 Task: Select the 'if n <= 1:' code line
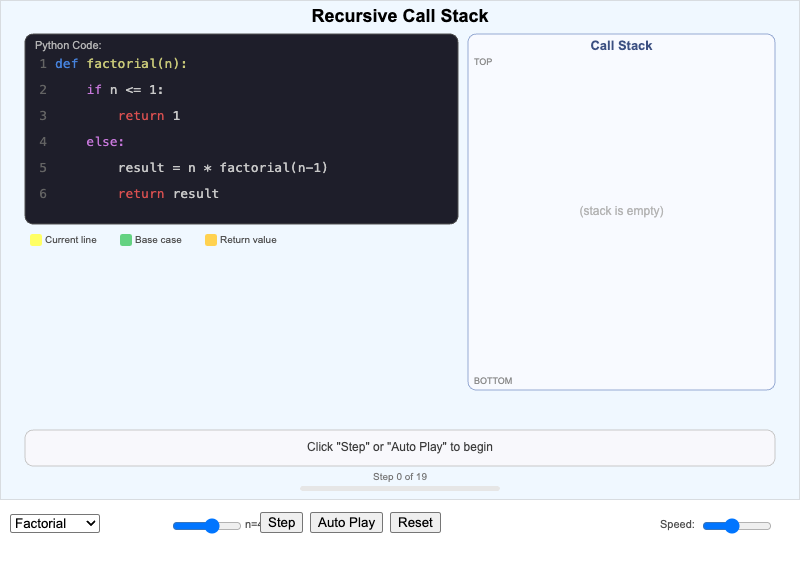pyautogui.click(x=125, y=90)
